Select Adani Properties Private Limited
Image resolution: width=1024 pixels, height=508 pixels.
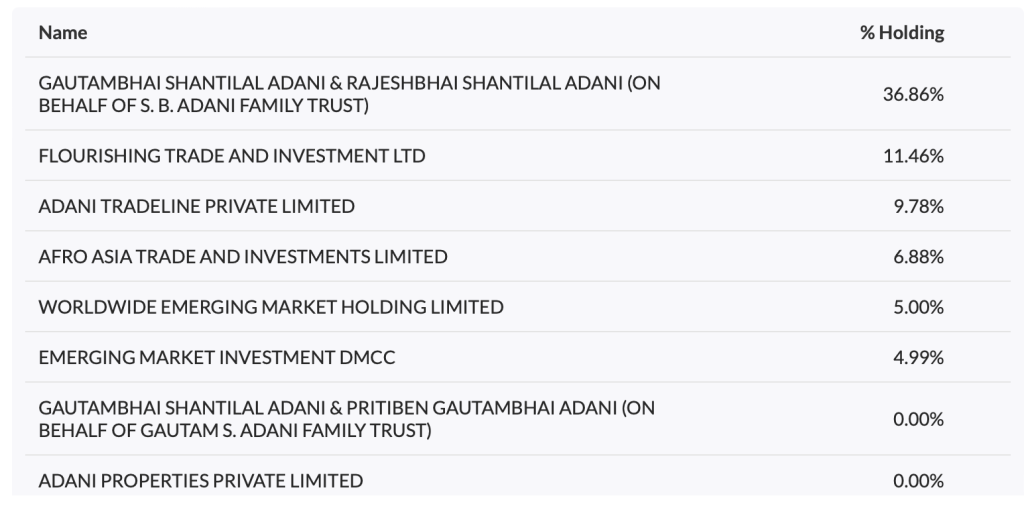(201, 481)
